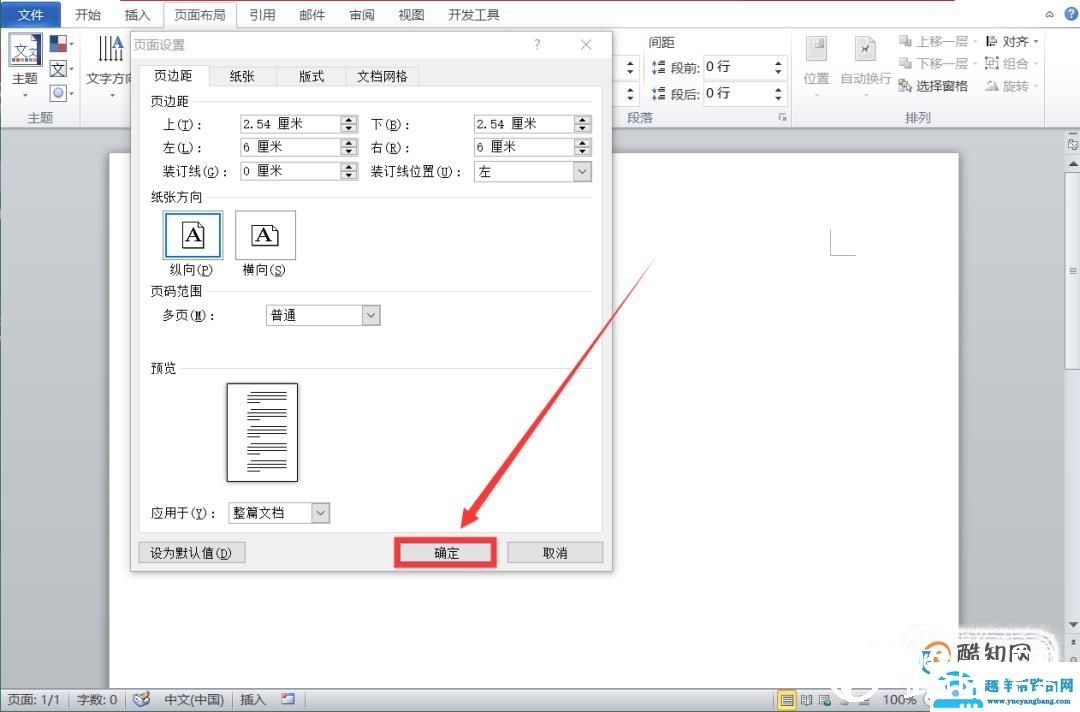Viewport: 1080px width, 712px height.
Task: Click scrollbar up arrow in document
Action: pyautogui.click(x=1073, y=164)
